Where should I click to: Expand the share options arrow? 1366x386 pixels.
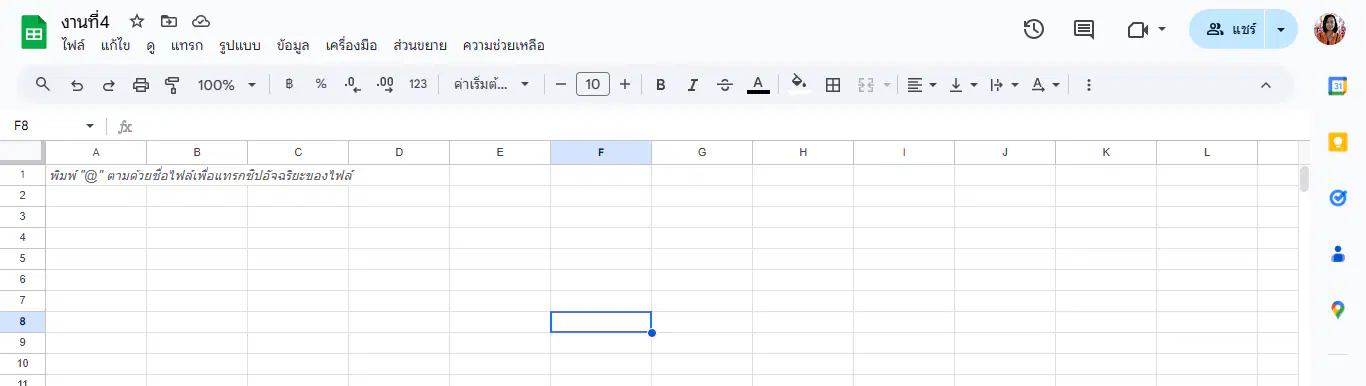click(1281, 30)
